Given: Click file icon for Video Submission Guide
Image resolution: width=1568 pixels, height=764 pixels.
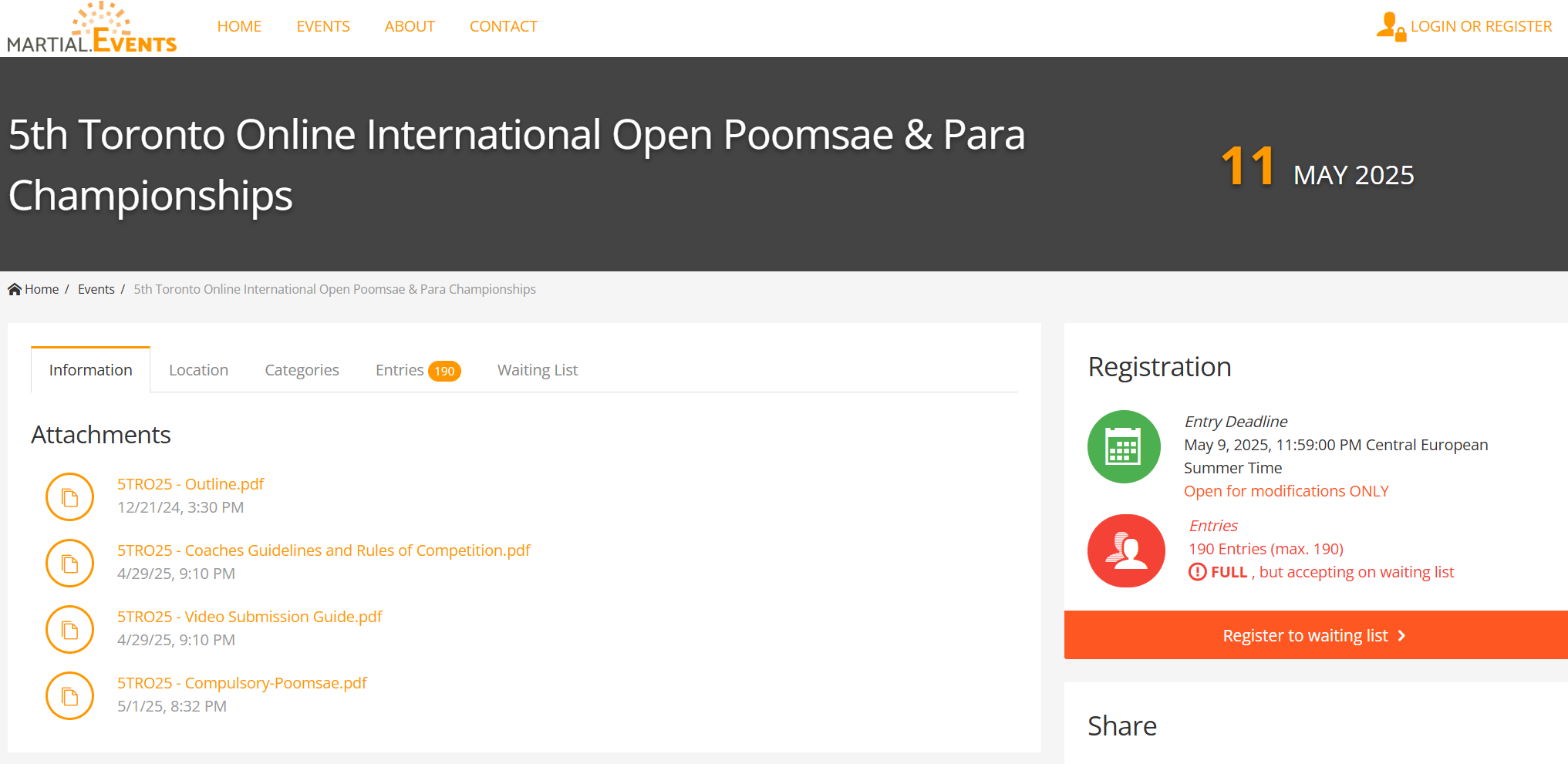Looking at the screenshot, I should pyautogui.click(x=69, y=629).
